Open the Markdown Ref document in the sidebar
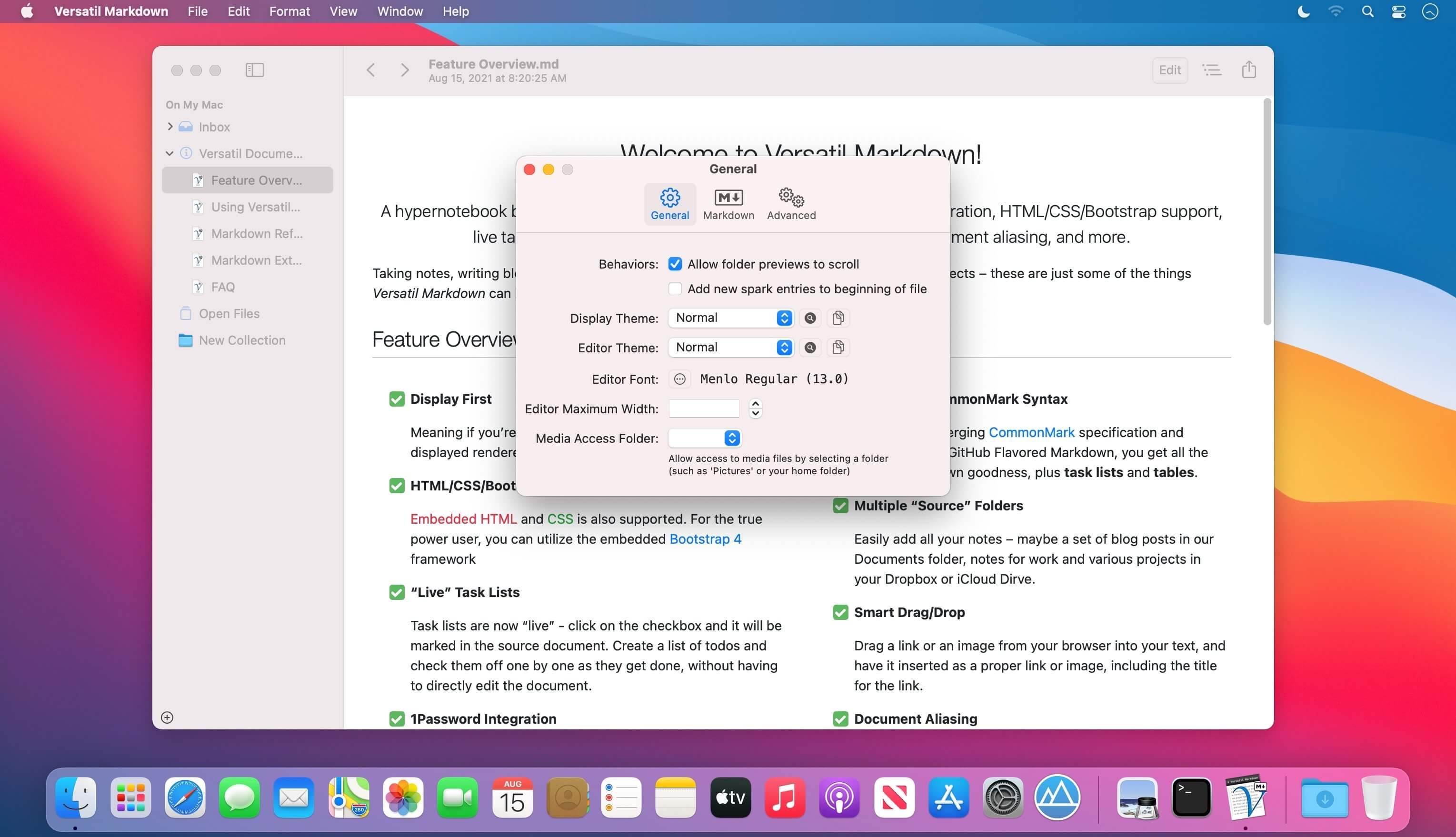 click(x=248, y=233)
